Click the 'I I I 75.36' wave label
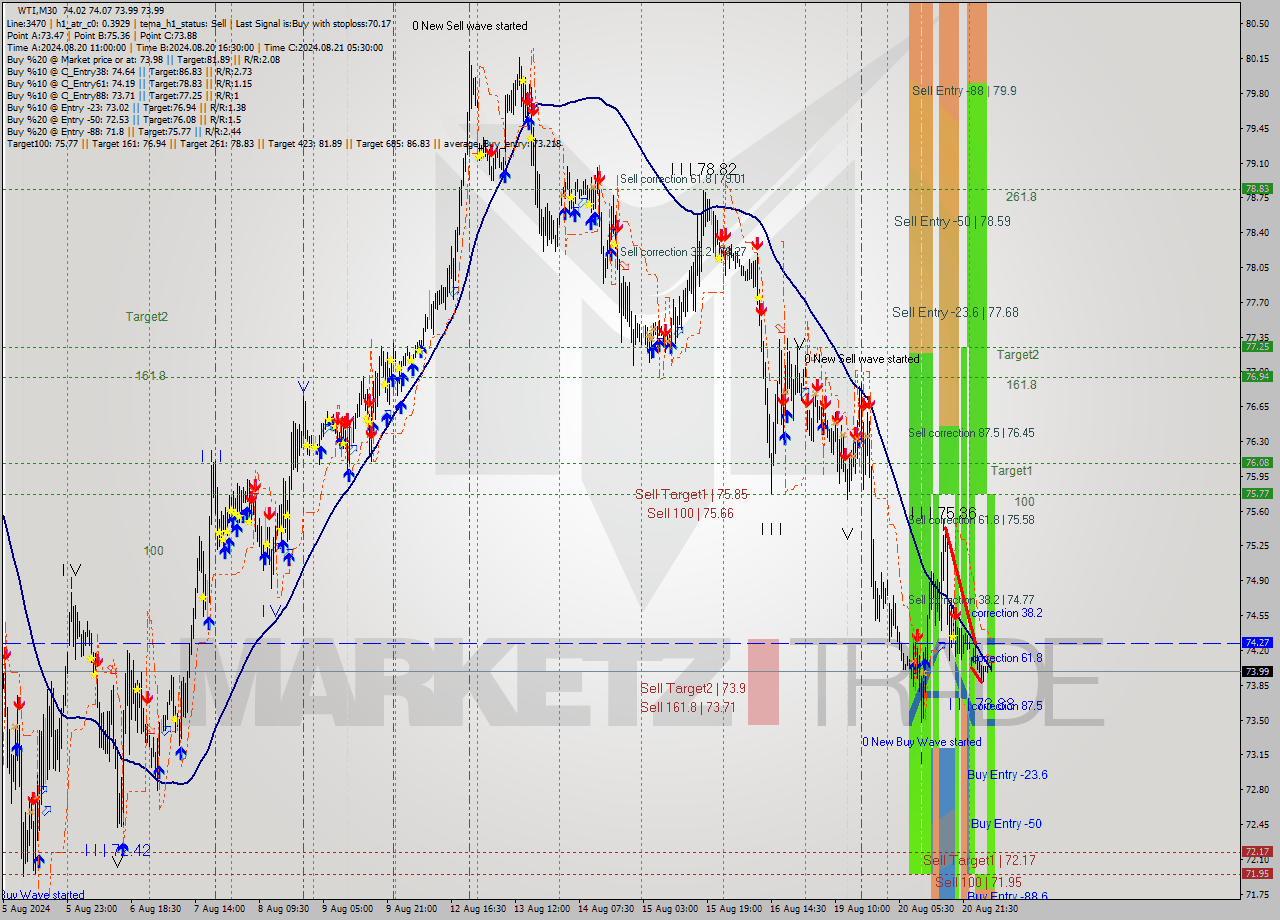This screenshot has width=1280, height=920. pyautogui.click(x=942, y=513)
